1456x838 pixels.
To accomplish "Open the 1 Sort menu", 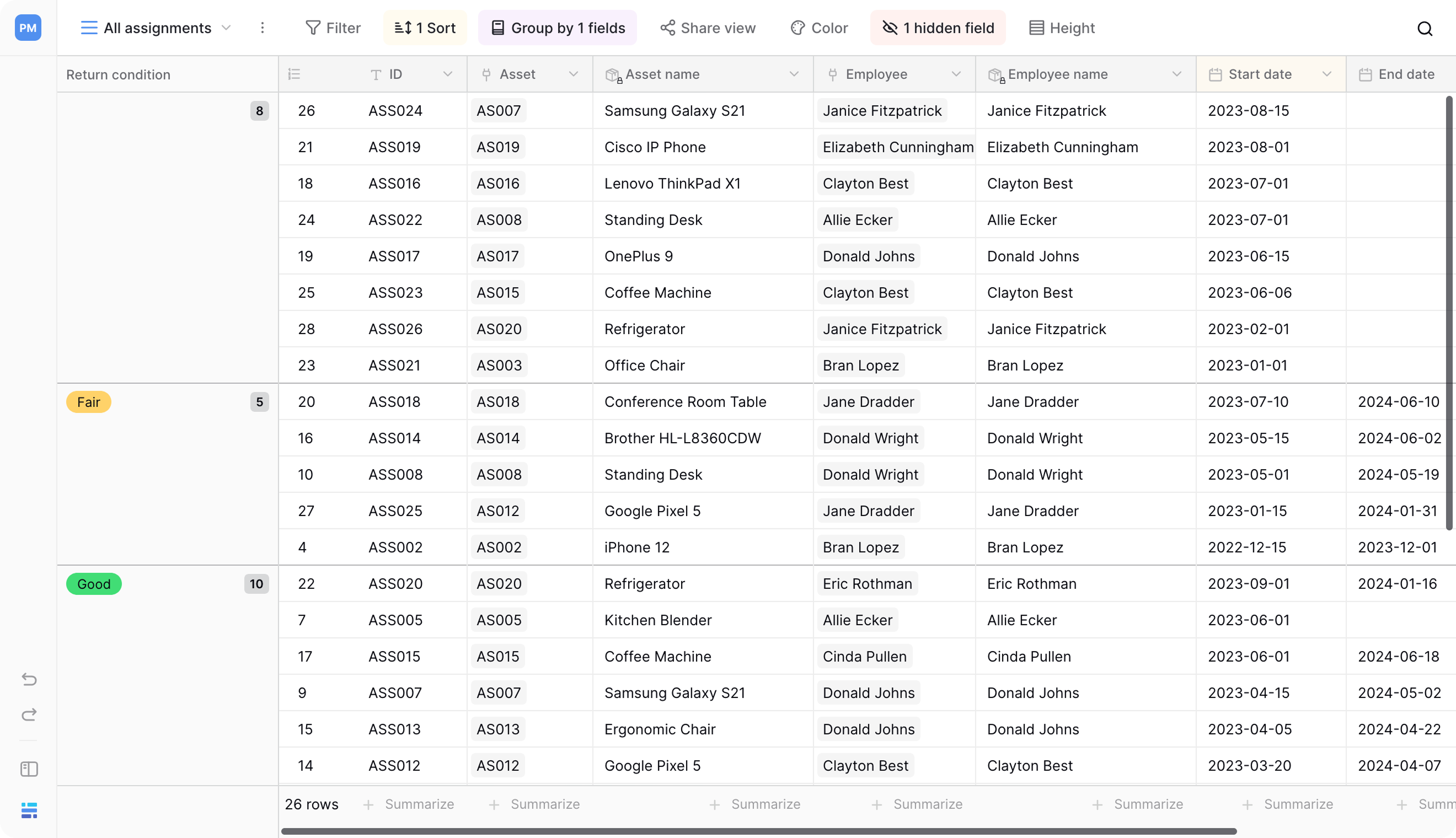I will 425,28.
